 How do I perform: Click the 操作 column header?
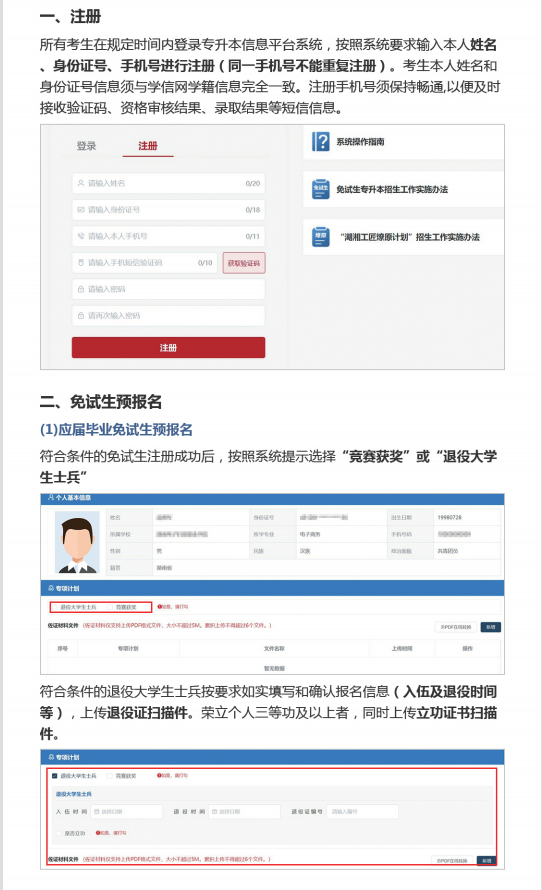[x=468, y=648]
